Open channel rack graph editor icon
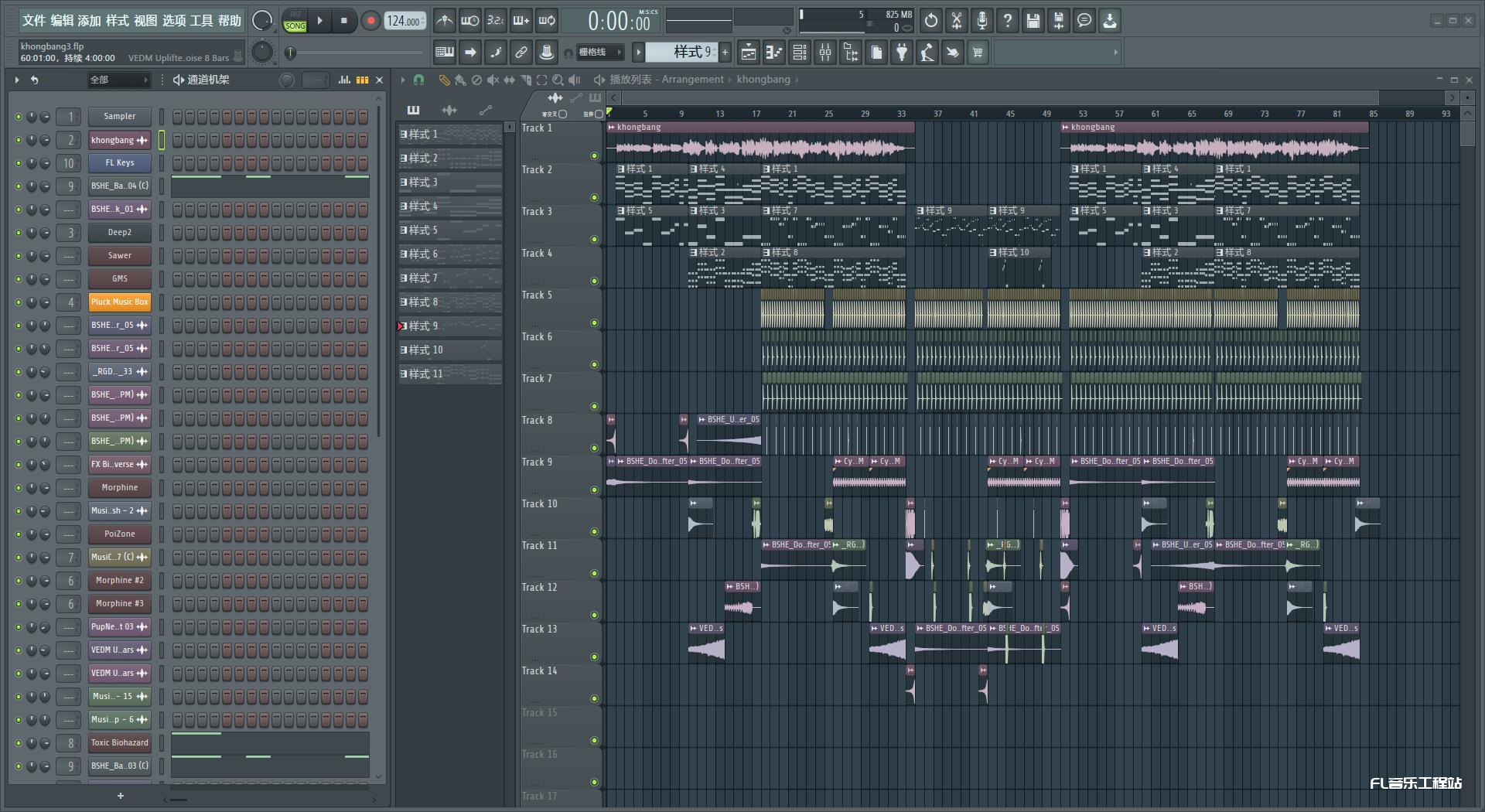The height and width of the screenshot is (812, 1485). coord(345,80)
